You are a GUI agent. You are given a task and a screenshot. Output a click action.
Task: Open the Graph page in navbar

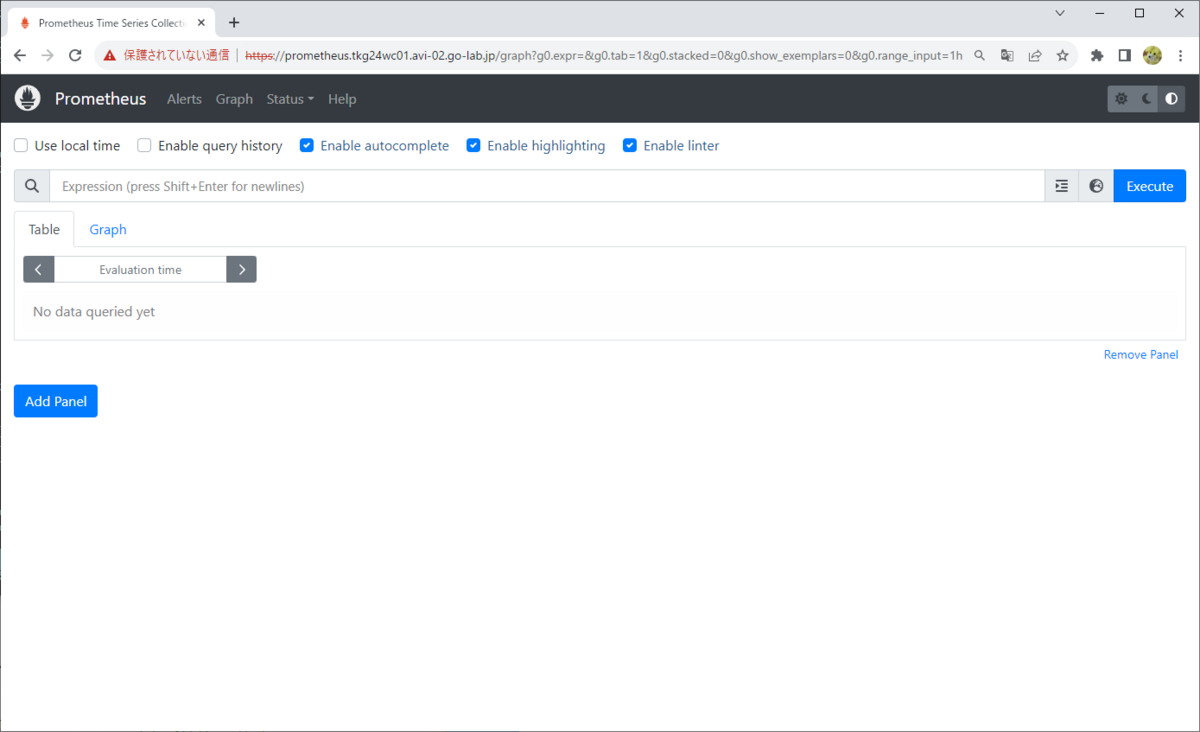point(234,99)
